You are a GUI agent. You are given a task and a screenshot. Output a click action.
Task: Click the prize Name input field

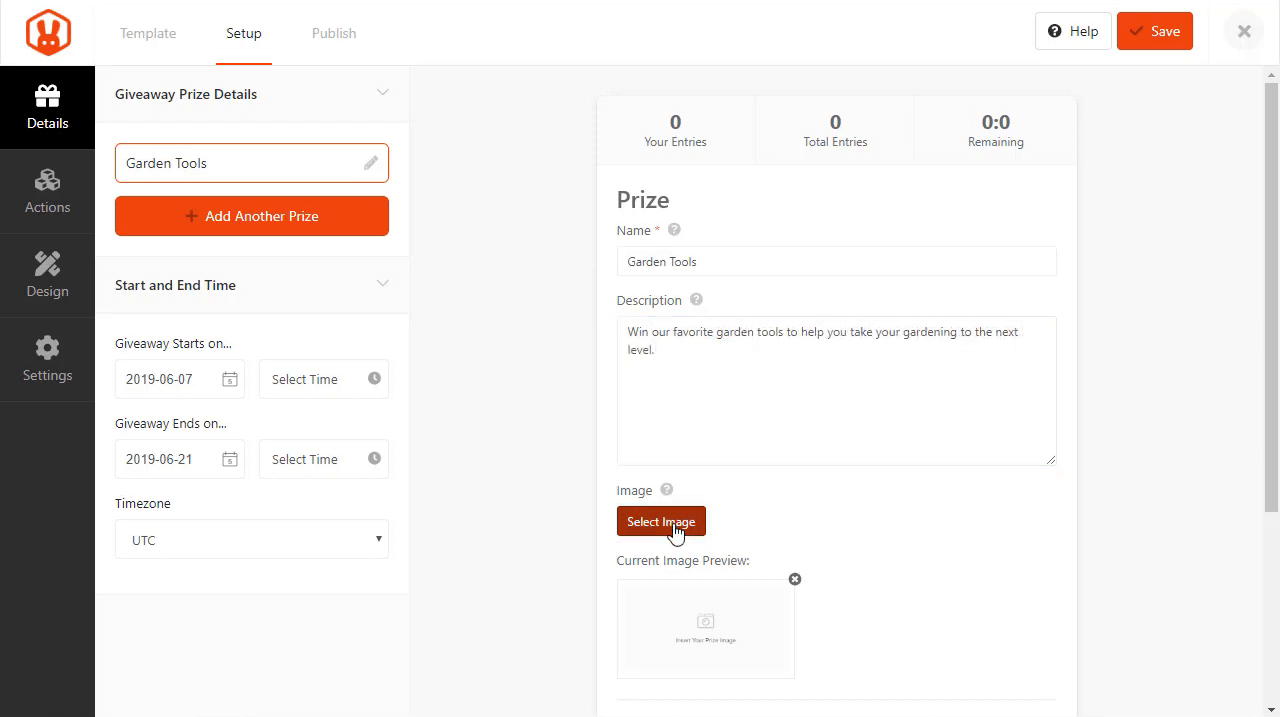coord(836,262)
